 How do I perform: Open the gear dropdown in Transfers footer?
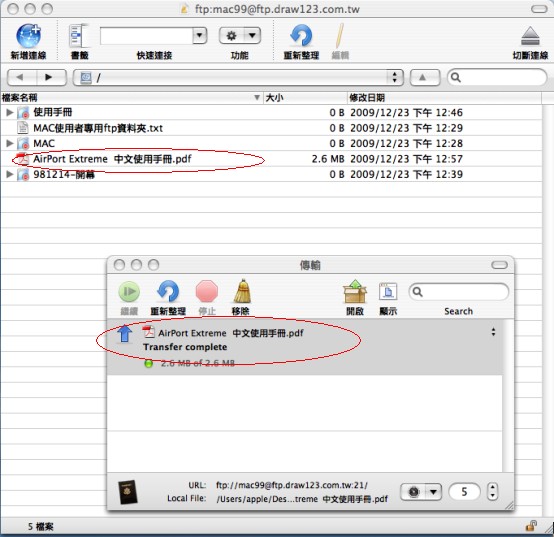click(x=421, y=492)
